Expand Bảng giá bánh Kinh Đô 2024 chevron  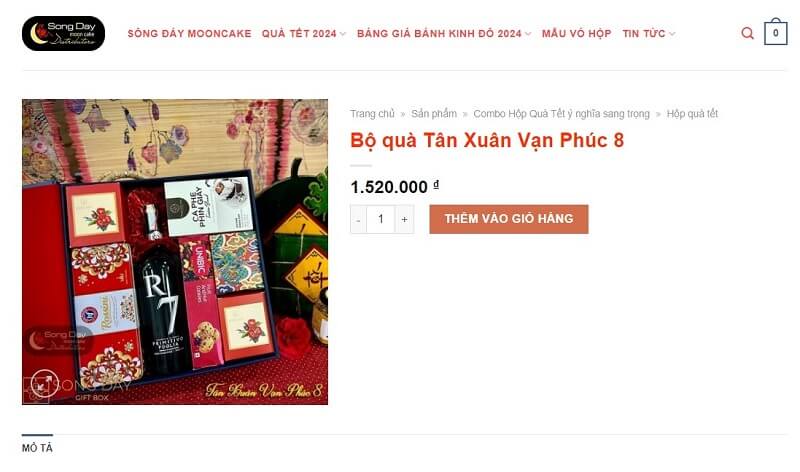click(528, 34)
